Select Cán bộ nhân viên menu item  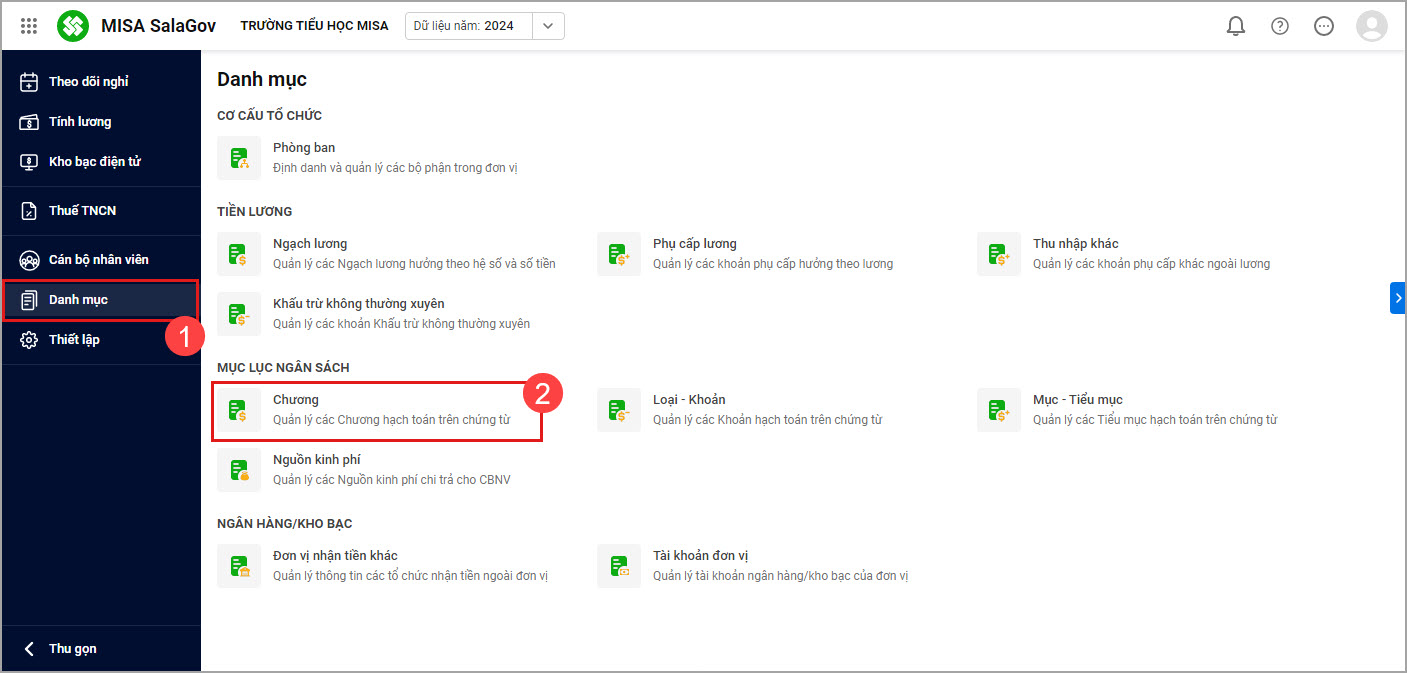tap(98, 260)
